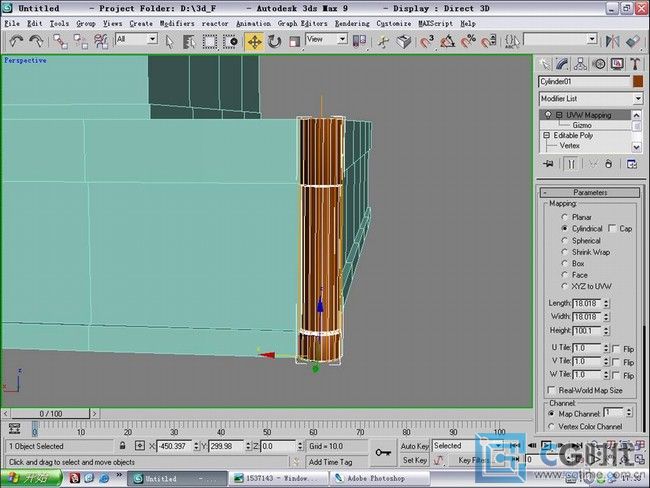Viewport: 650px width, 488px height.
Task: Open the Modifiers menu
Action: click(177, 24)
